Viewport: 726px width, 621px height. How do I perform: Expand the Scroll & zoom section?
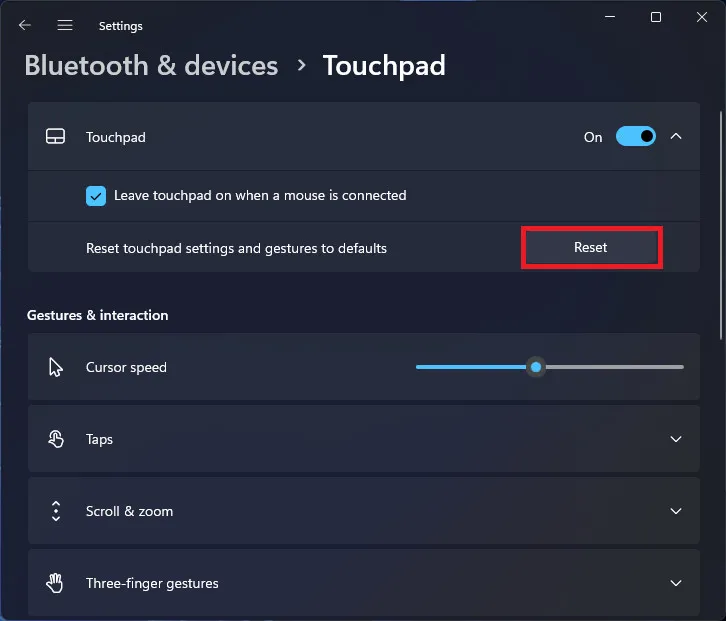676,511
